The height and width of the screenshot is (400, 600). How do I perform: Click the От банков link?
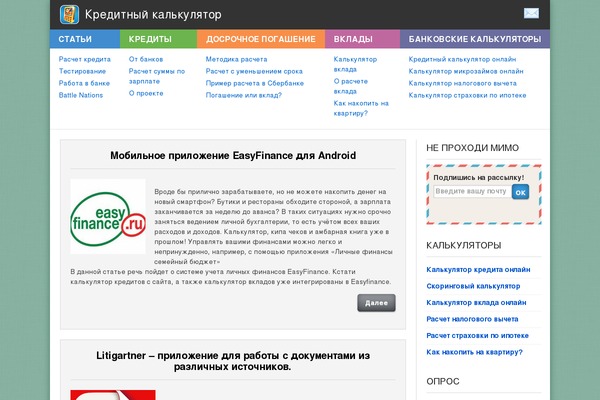click(146, 59)
